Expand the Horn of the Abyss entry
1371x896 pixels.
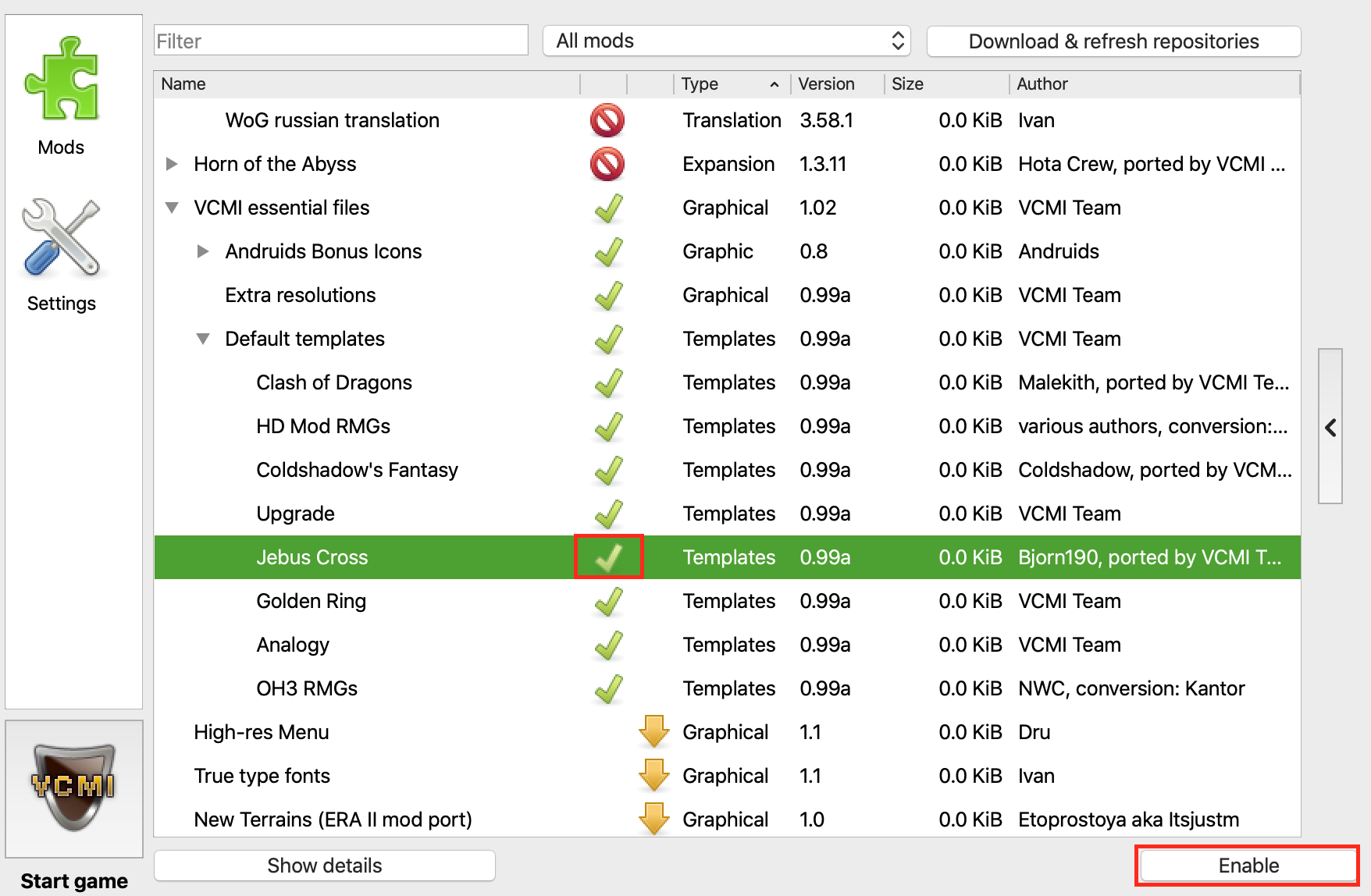(172, 164)
